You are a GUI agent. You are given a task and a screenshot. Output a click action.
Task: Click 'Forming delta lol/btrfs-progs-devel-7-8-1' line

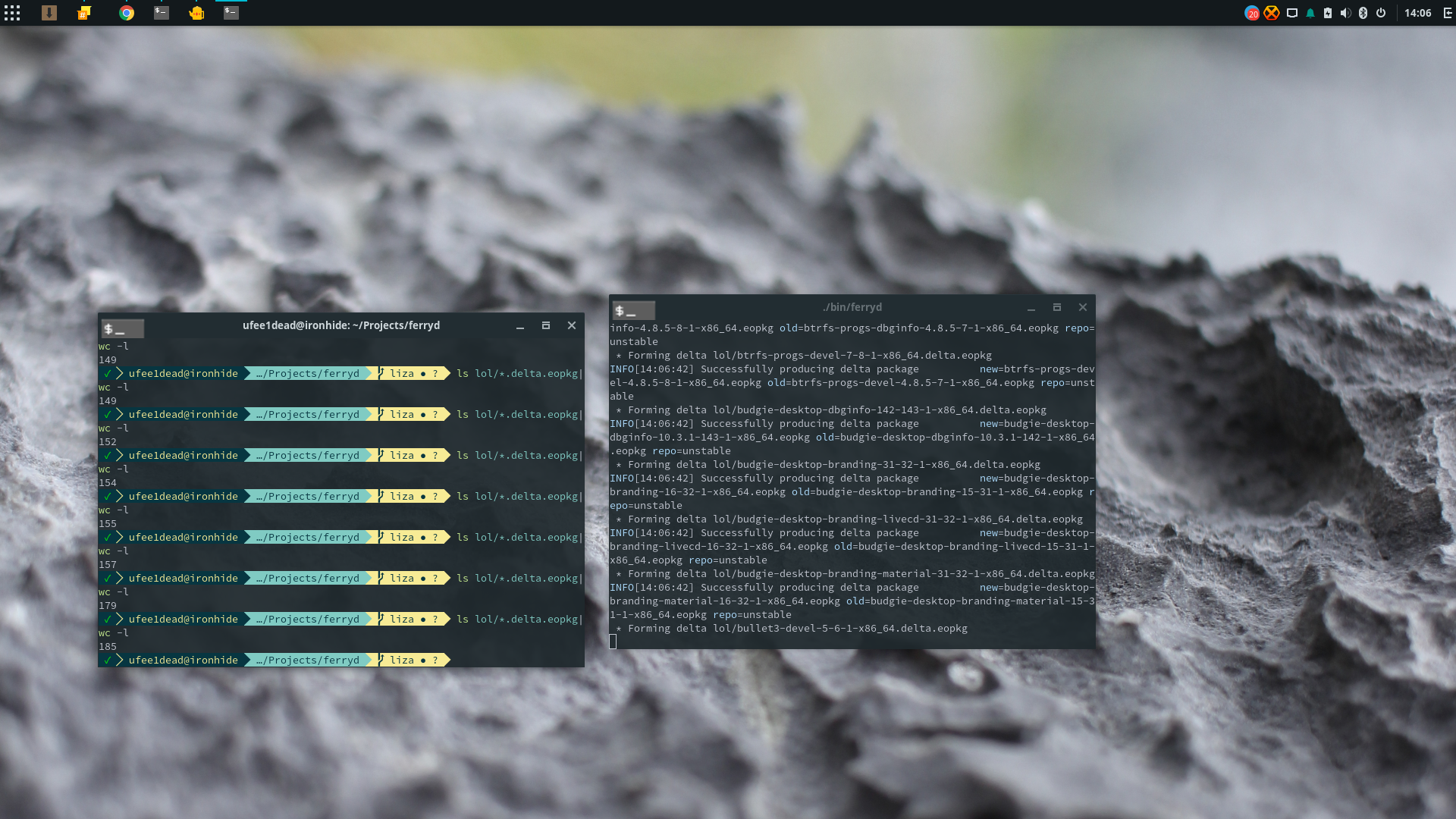[803, 356]
